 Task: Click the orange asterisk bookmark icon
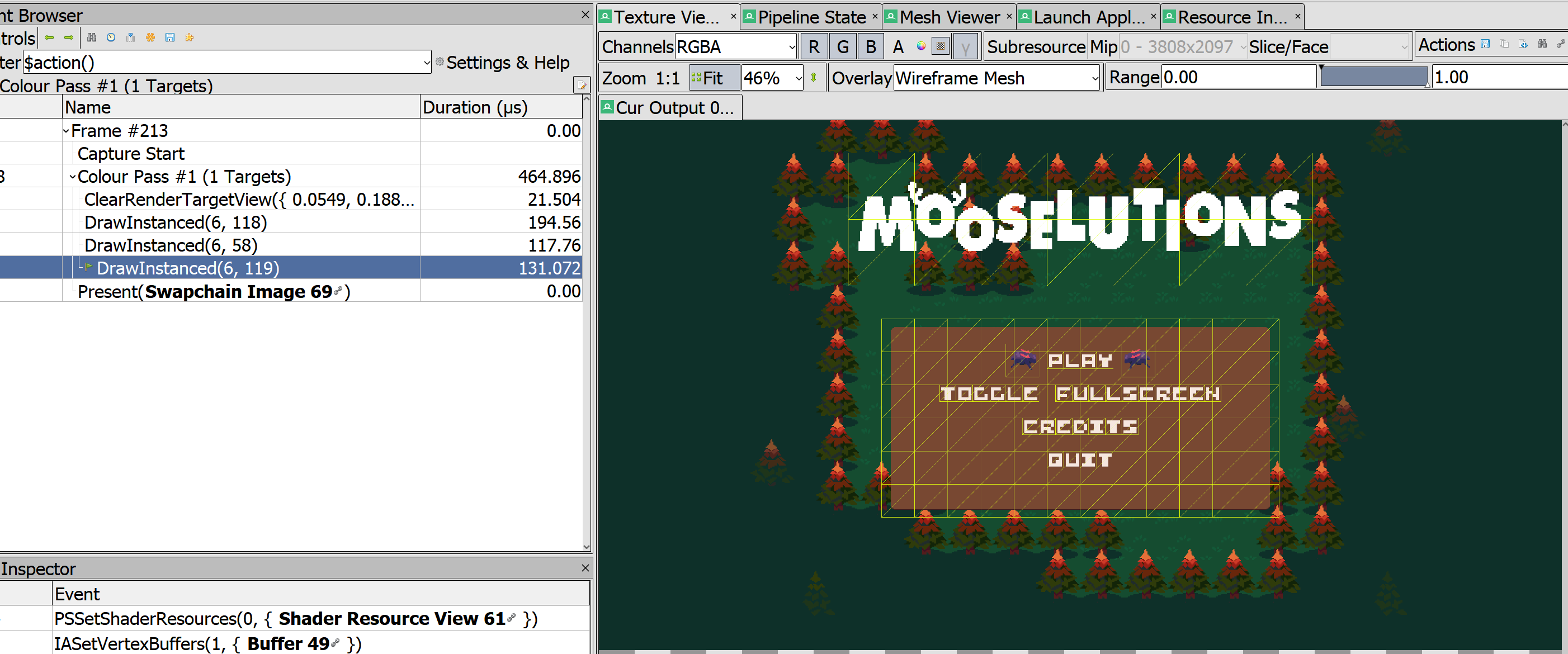tap(150, 37)
